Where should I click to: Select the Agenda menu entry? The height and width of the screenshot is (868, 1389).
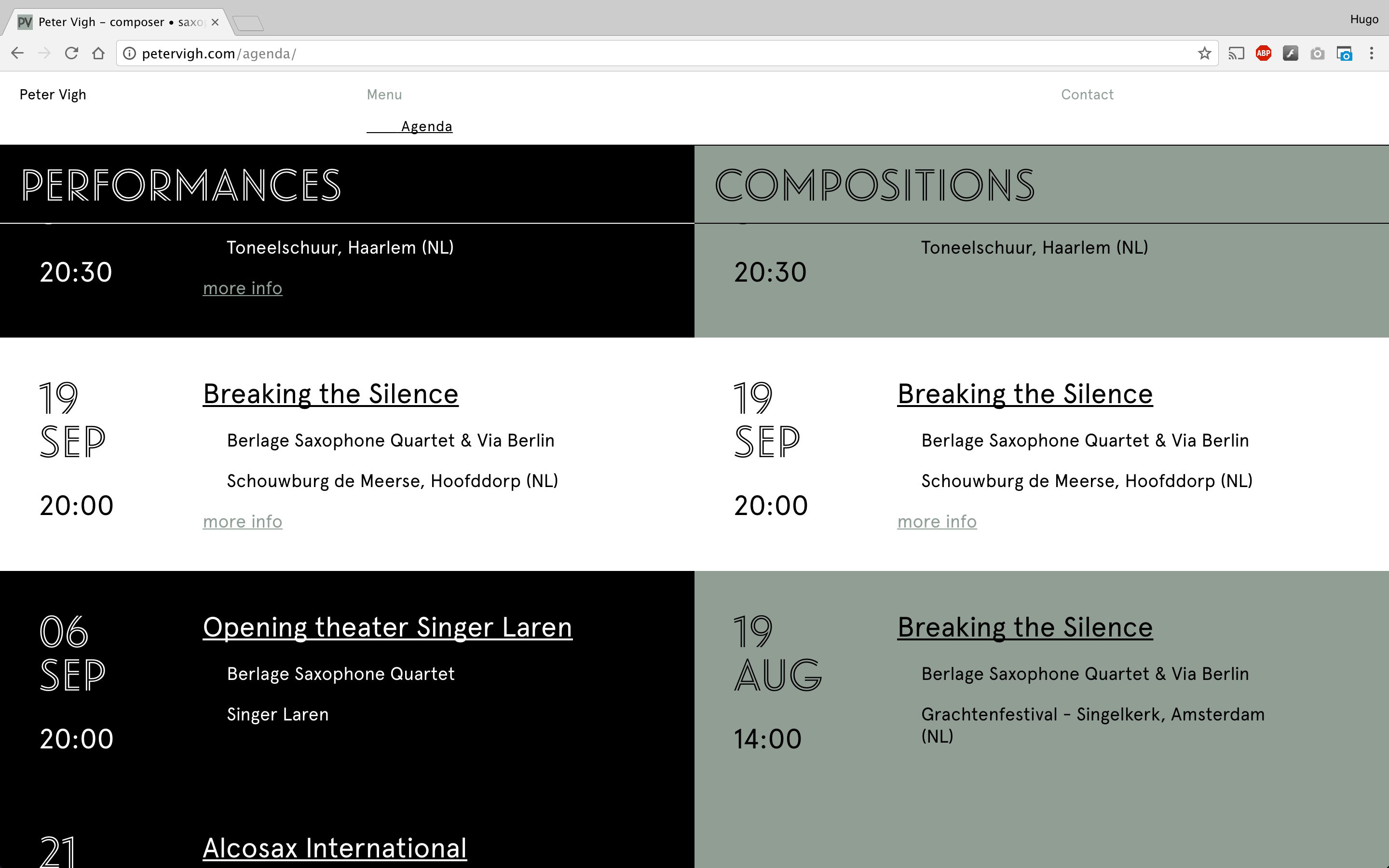426,126
